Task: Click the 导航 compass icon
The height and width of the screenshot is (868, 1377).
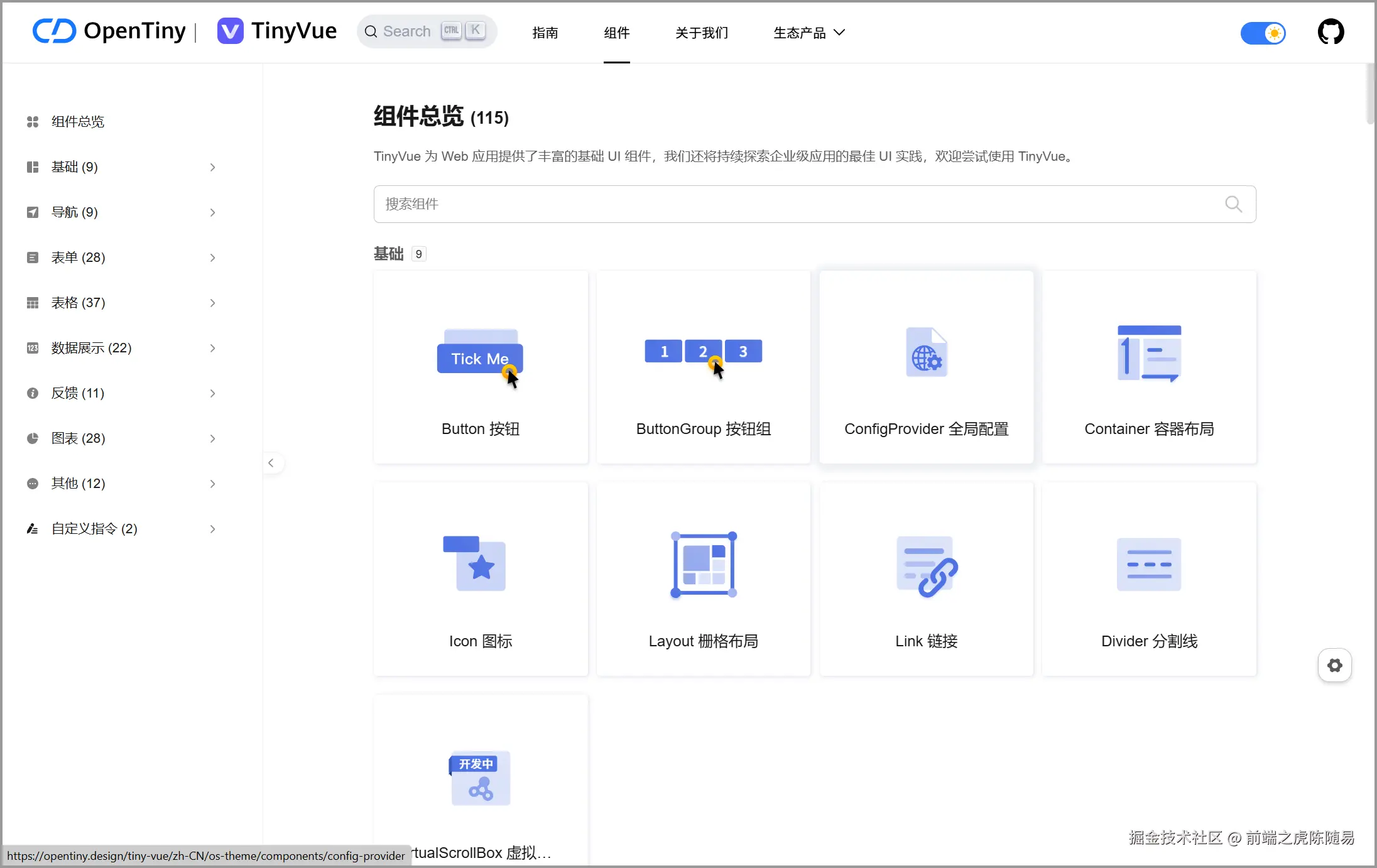Action: pyautogui.click(x=33, y=212)
